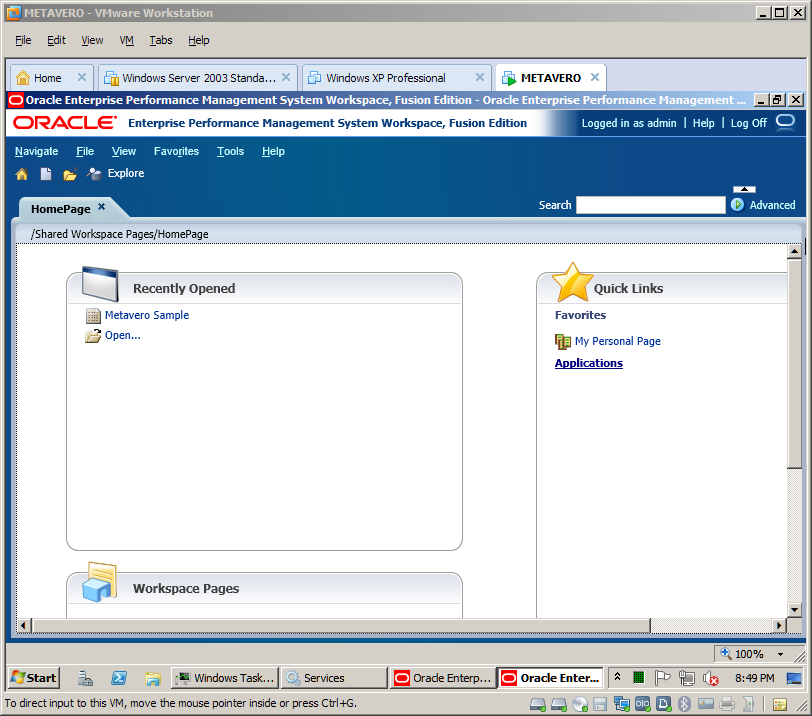Screen dimensions: 812x716
Task: Click the Applications link
Action: pos(589,363)
